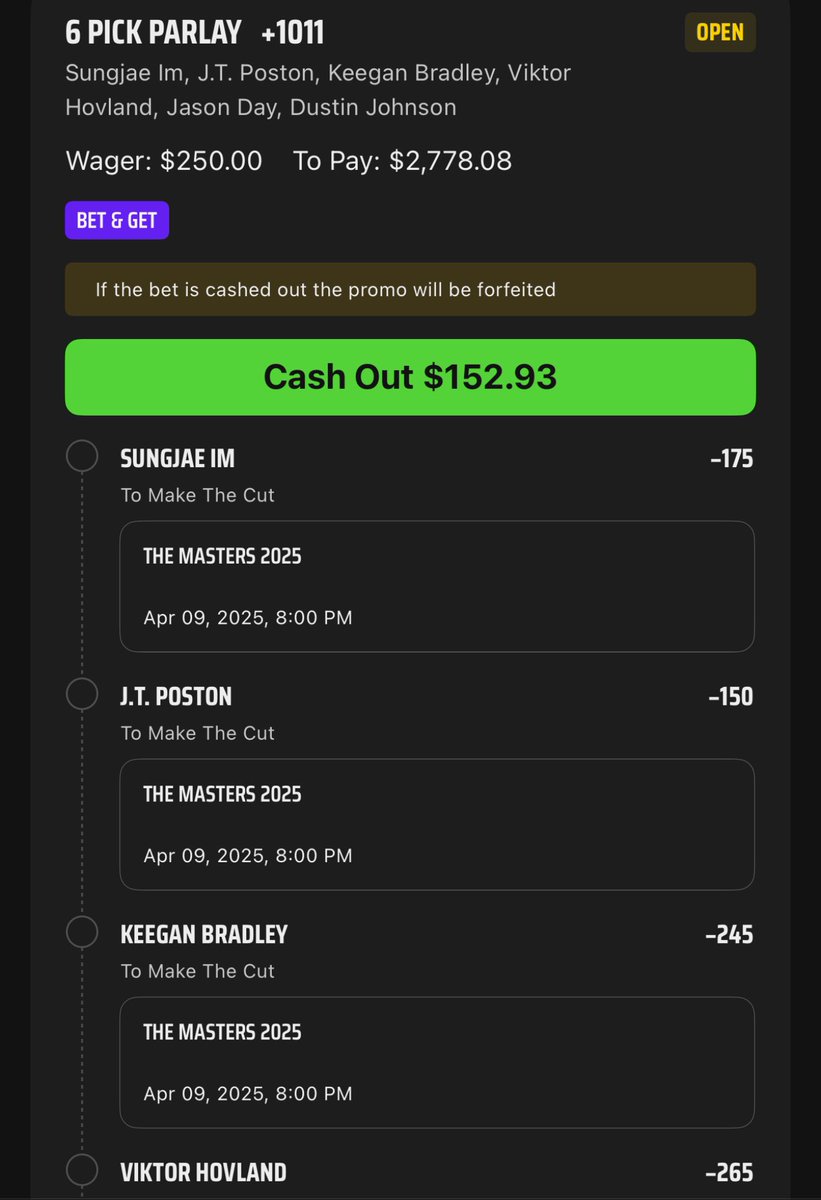Select the Viktor Hovland leg status circle
The width and height of the screenshot is (821, 1200).
click(x=82, y=1170)
